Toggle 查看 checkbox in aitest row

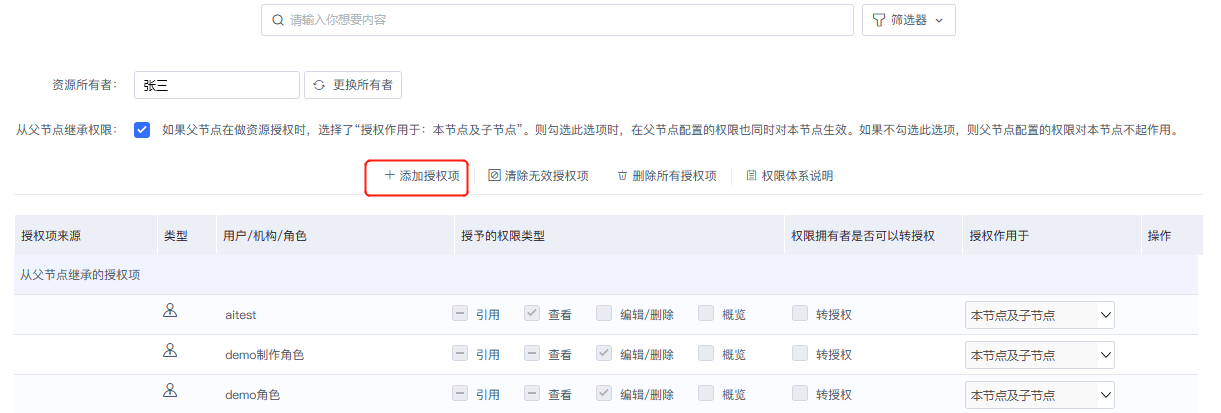point(532,314)
